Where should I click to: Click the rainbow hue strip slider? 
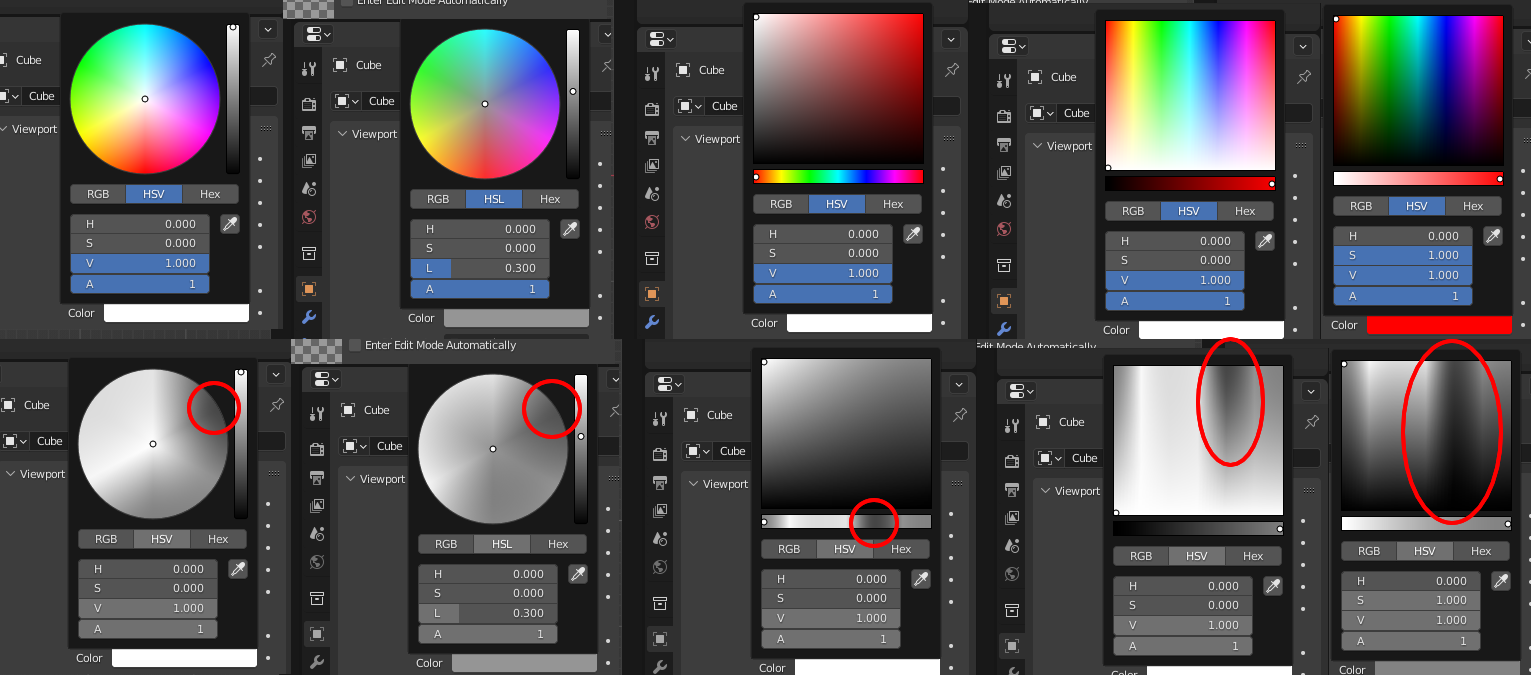(838, 177)
